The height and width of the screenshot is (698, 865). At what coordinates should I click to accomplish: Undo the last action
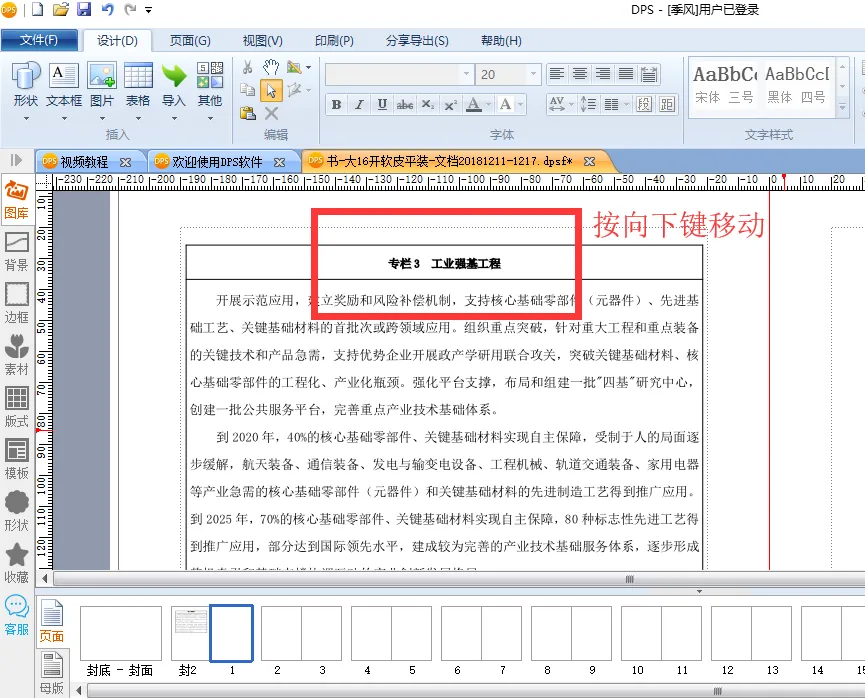click(x=107, y=9)
